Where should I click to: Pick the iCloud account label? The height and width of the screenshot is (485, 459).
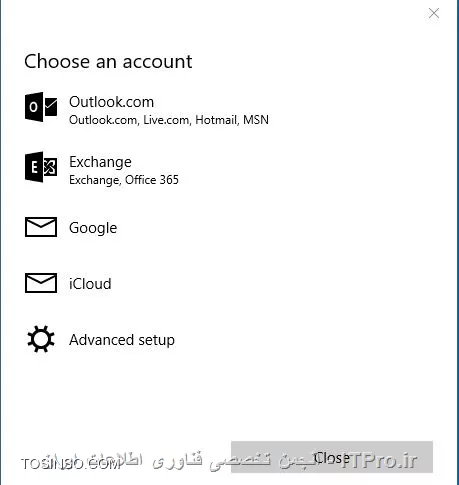point(90,284)
